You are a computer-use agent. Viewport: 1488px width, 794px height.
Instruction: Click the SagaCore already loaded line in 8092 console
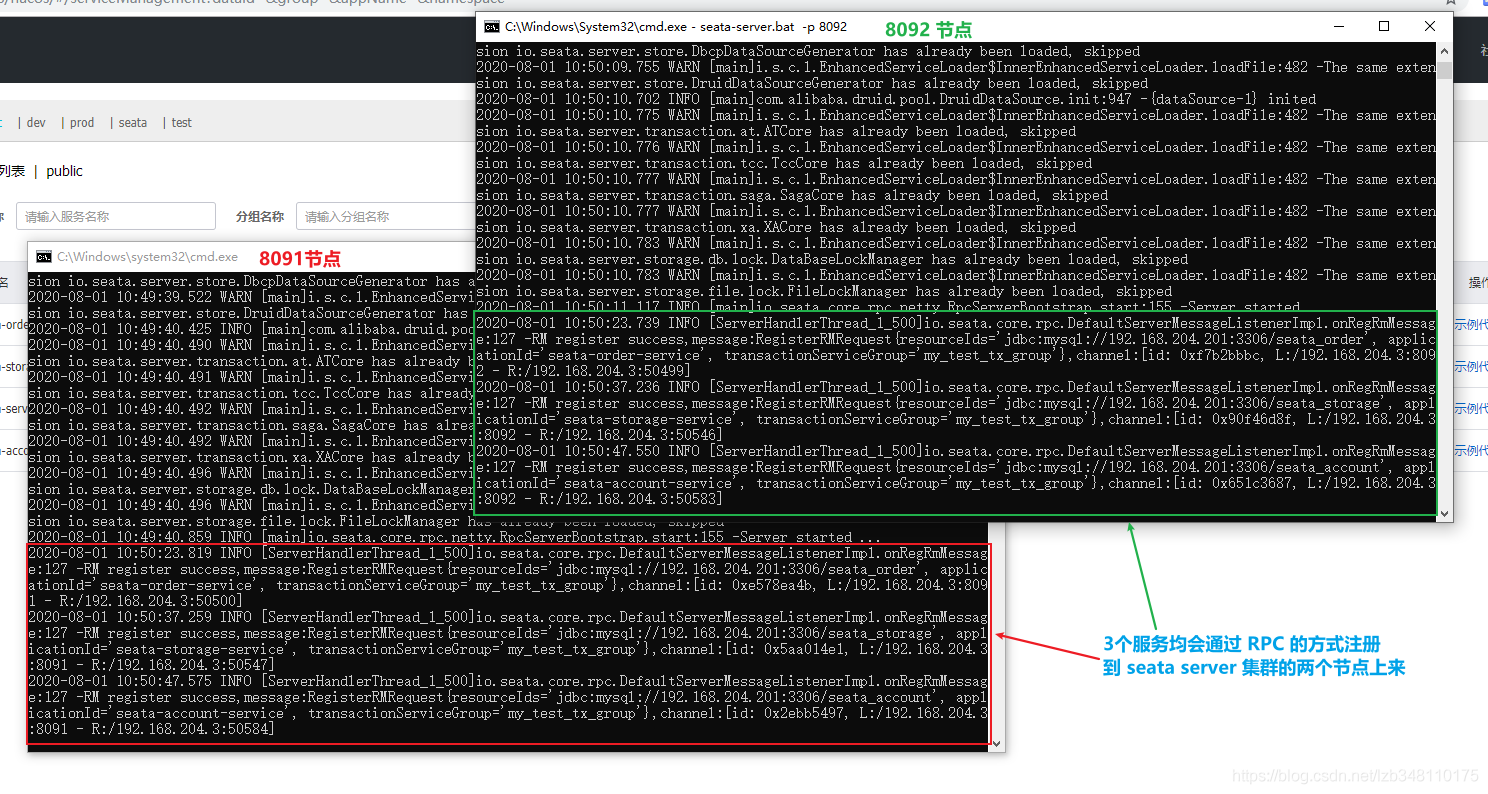[x=792, y=195]
